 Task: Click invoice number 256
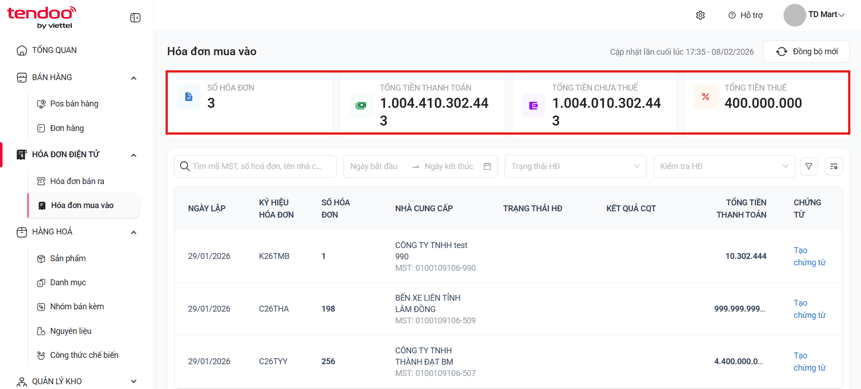tap(328, 362)
